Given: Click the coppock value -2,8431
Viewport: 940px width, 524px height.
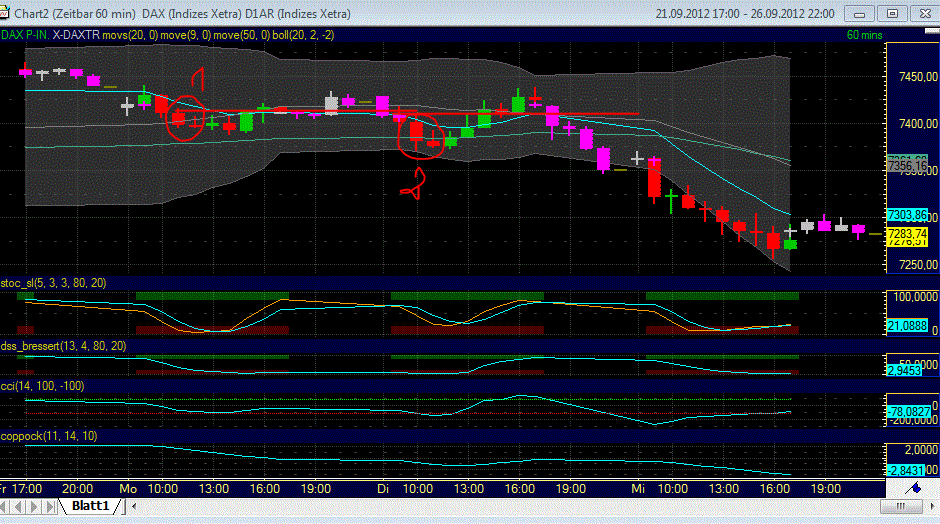Looking at the screenshot, I should click(x=908, y=471).
